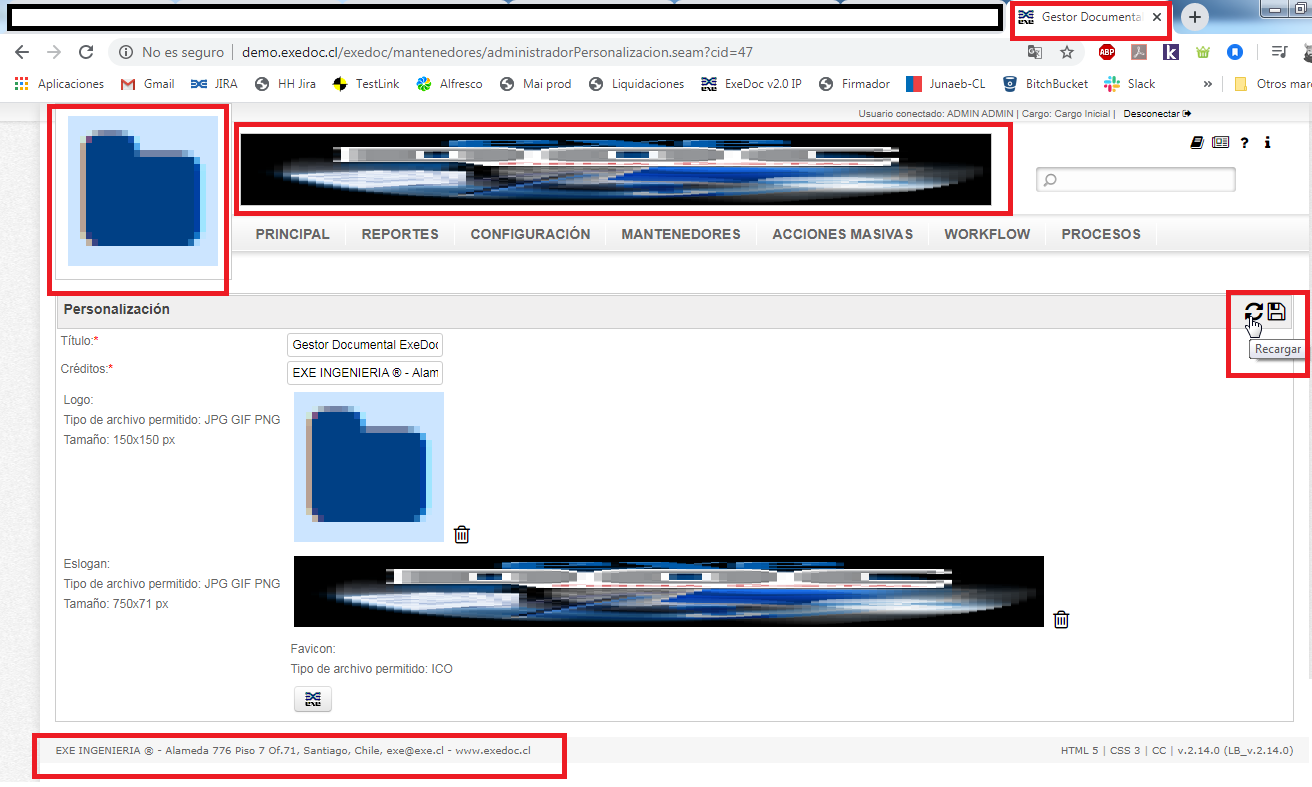Delete the Logo image with trash icon
This screenshot has width=1312, height=787.
(462, 534)
